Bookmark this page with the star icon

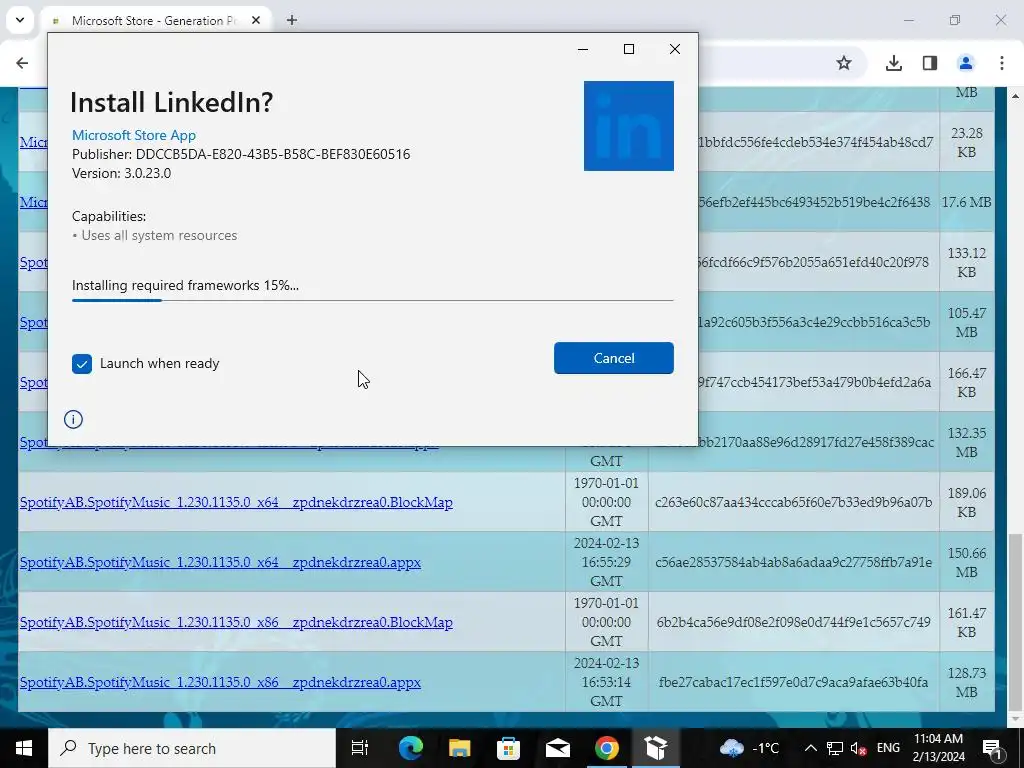coord(844,63)
